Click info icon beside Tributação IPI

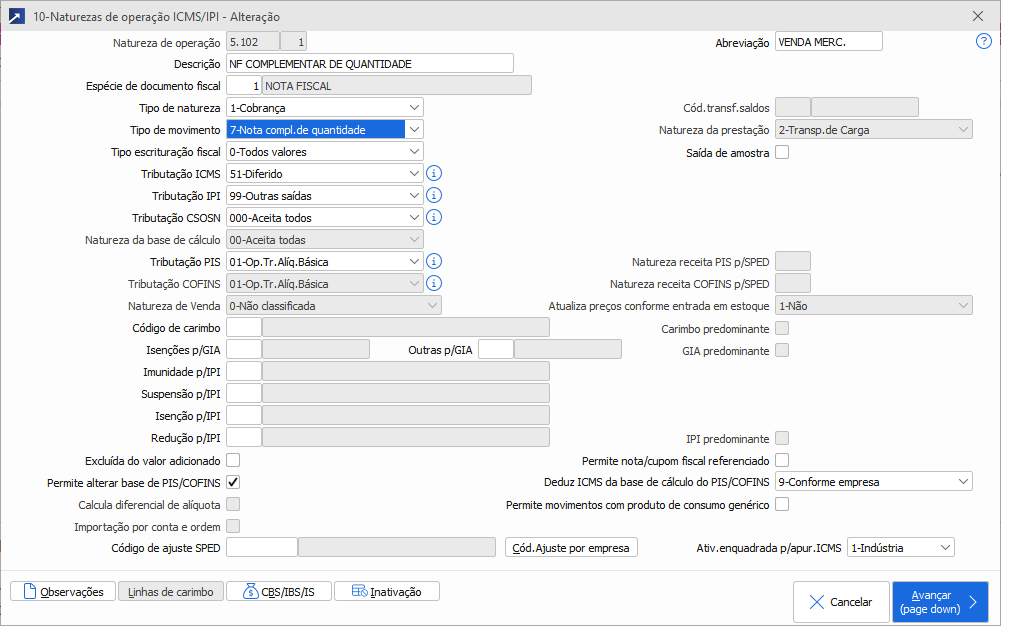pos(434,196)
